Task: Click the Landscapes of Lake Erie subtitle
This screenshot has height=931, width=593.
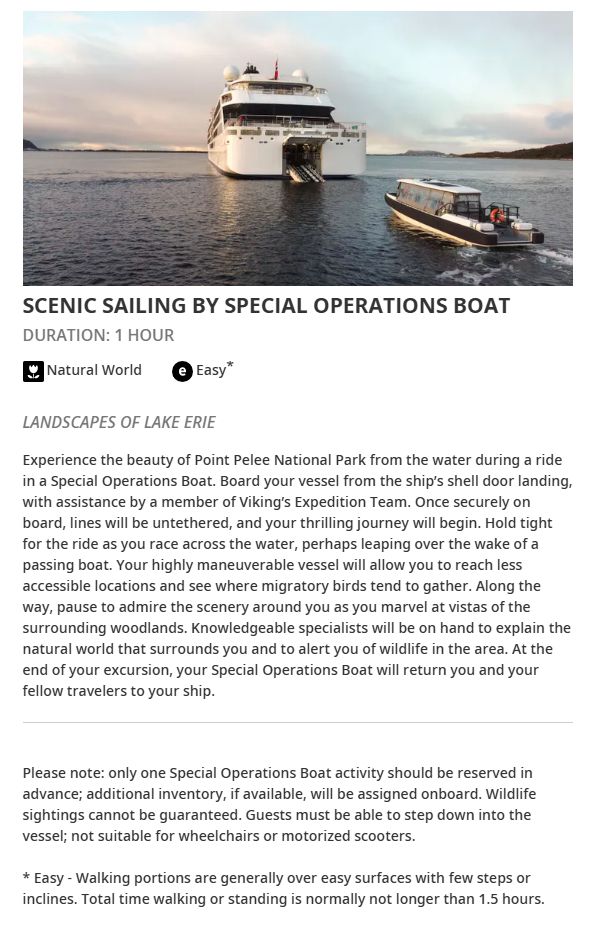Action: [119, 422]
